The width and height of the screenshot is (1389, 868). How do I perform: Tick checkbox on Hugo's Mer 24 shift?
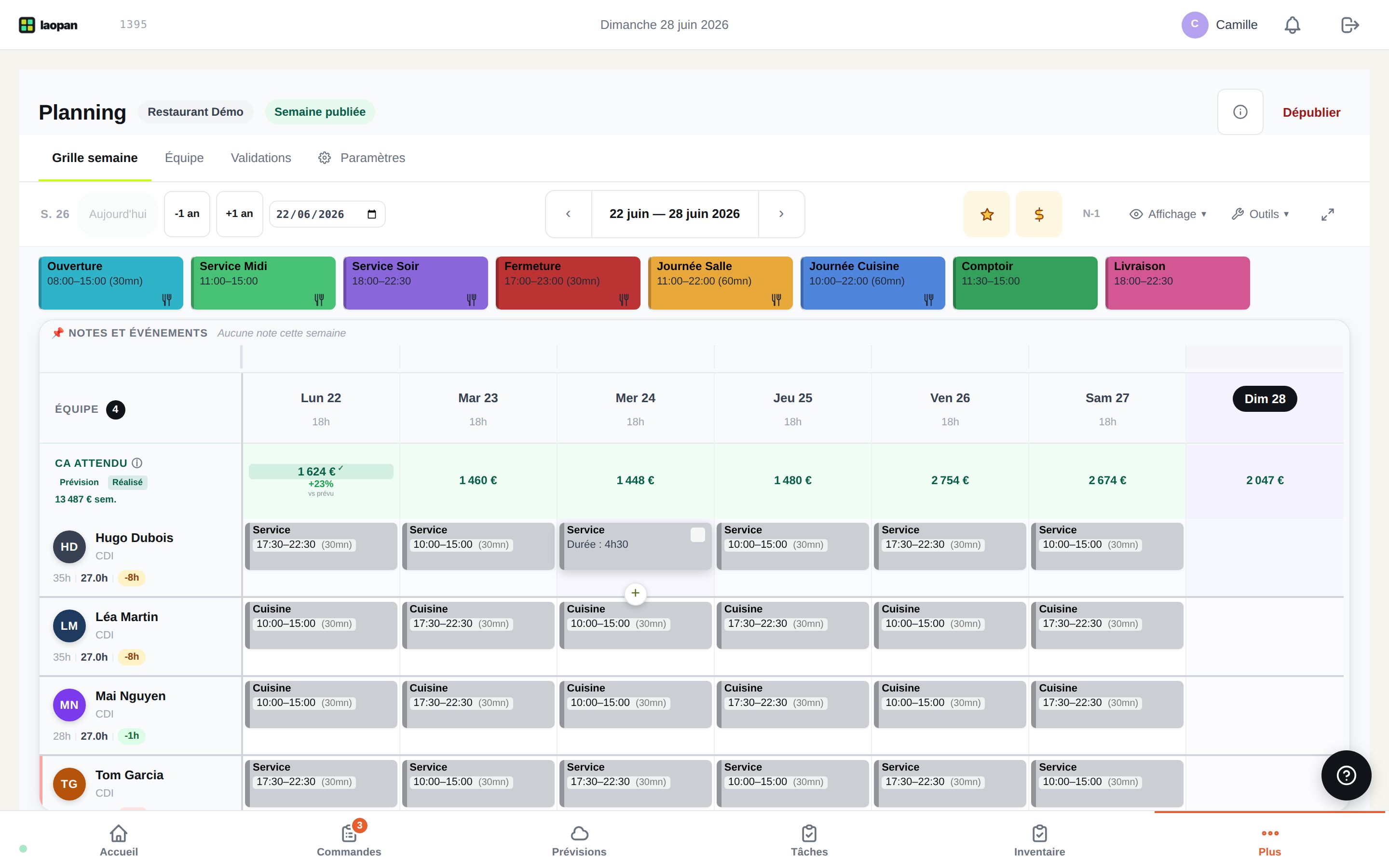pyautogui.click(x=697, y=535)
